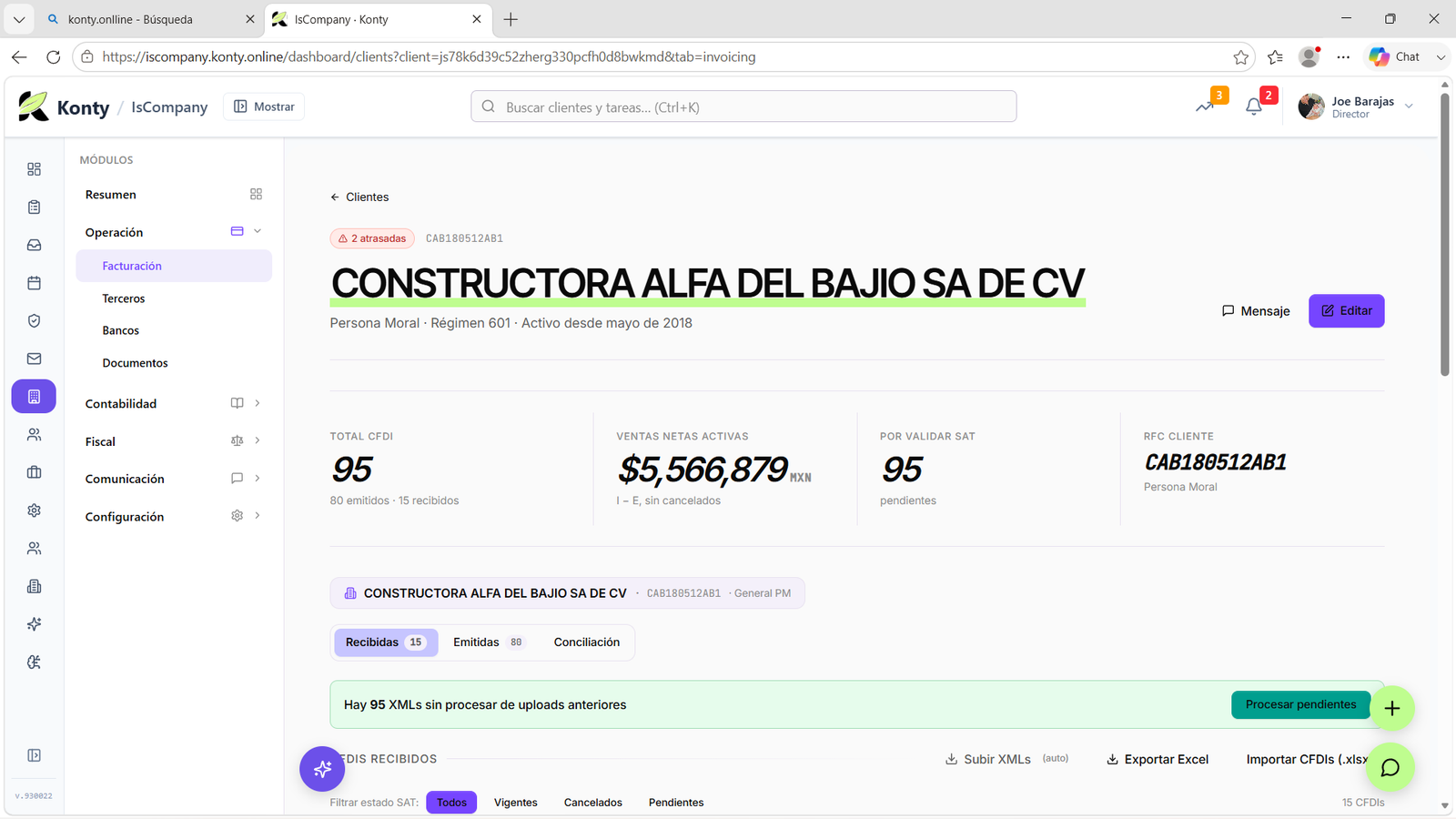Open the green chat bubble floating button

(1390, 767)
